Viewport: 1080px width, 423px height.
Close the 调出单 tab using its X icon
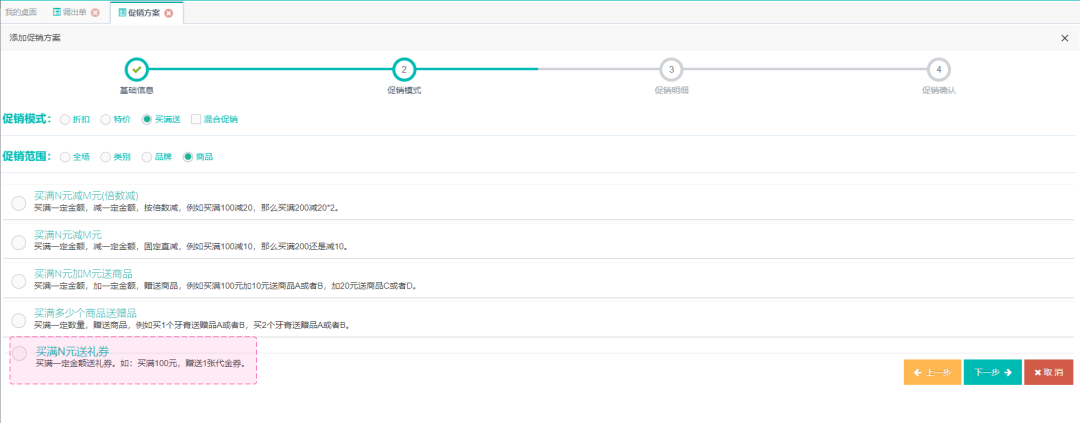(x=95, y=13)
